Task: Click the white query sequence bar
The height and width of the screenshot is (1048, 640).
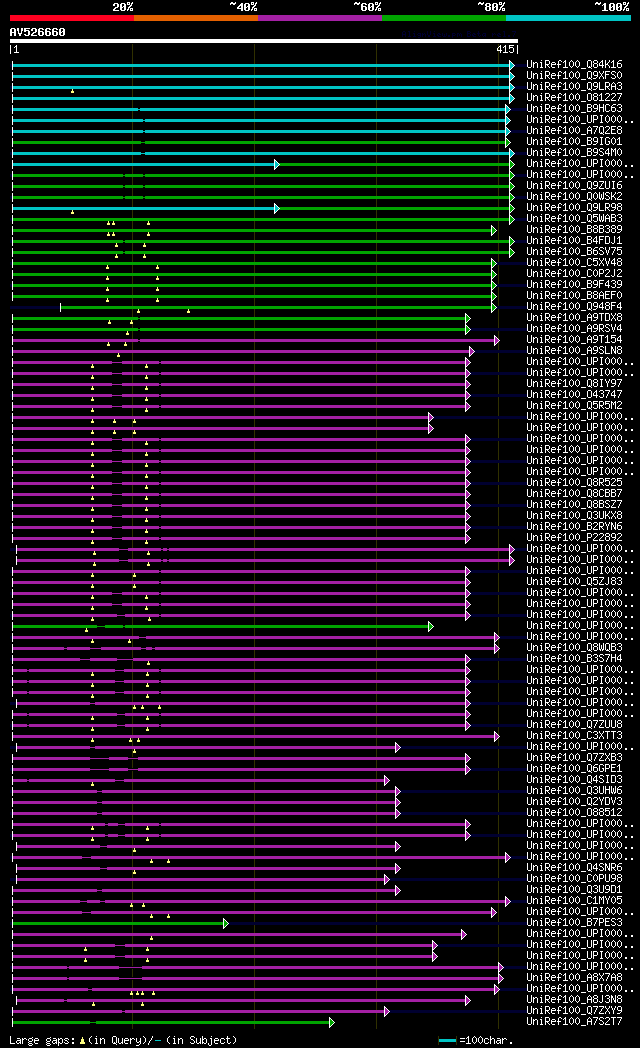Action: click(264, 41)
